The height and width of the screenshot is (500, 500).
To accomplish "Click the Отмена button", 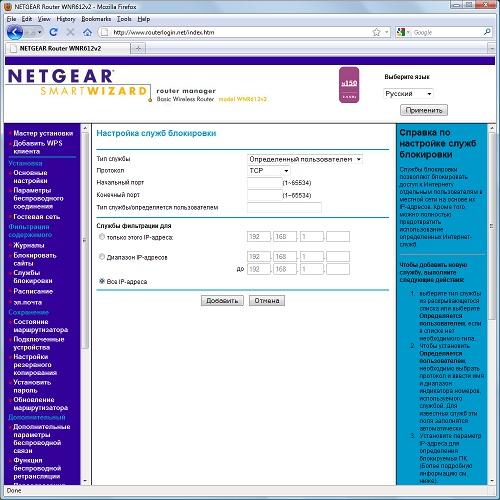I will (x=267, y=301).
